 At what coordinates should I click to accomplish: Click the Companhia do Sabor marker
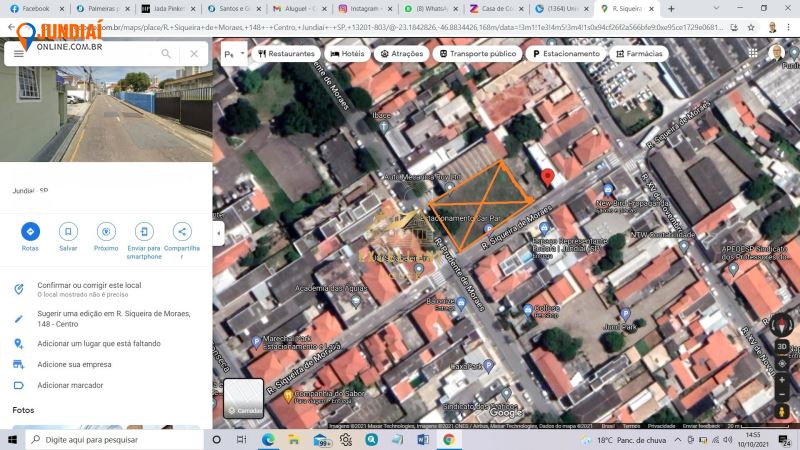point(288,395)
